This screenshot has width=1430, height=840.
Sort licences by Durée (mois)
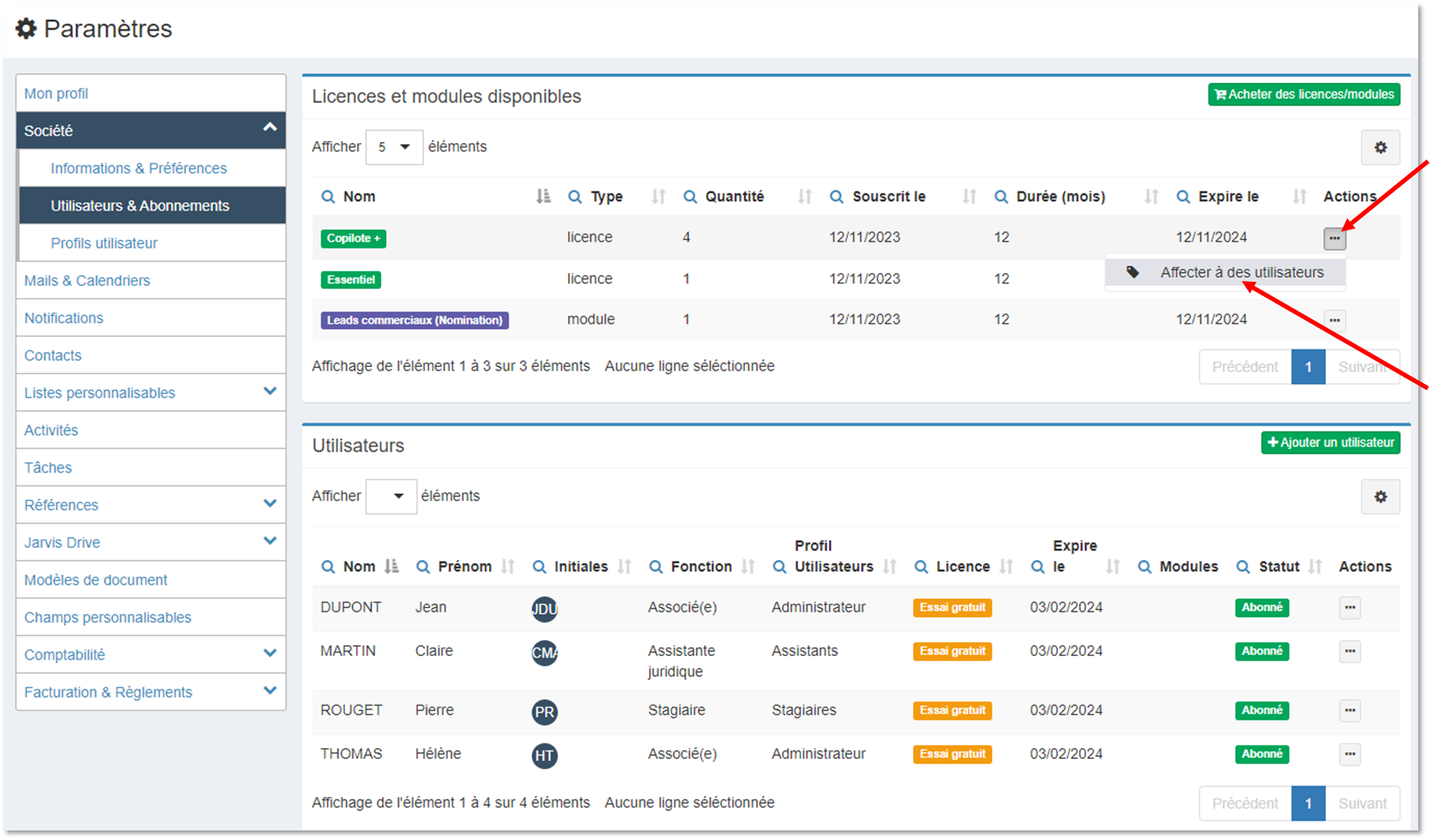click(x=1151, y=196)
